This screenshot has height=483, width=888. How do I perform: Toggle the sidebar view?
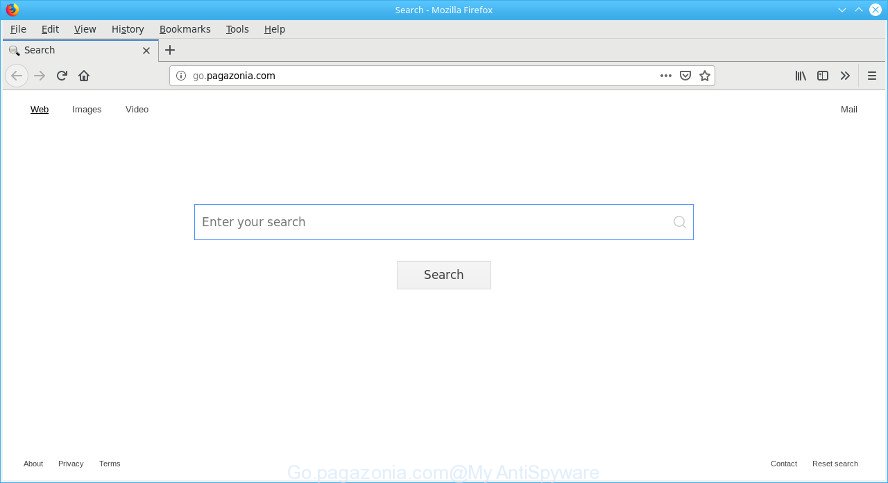click(x=823, y=76)
